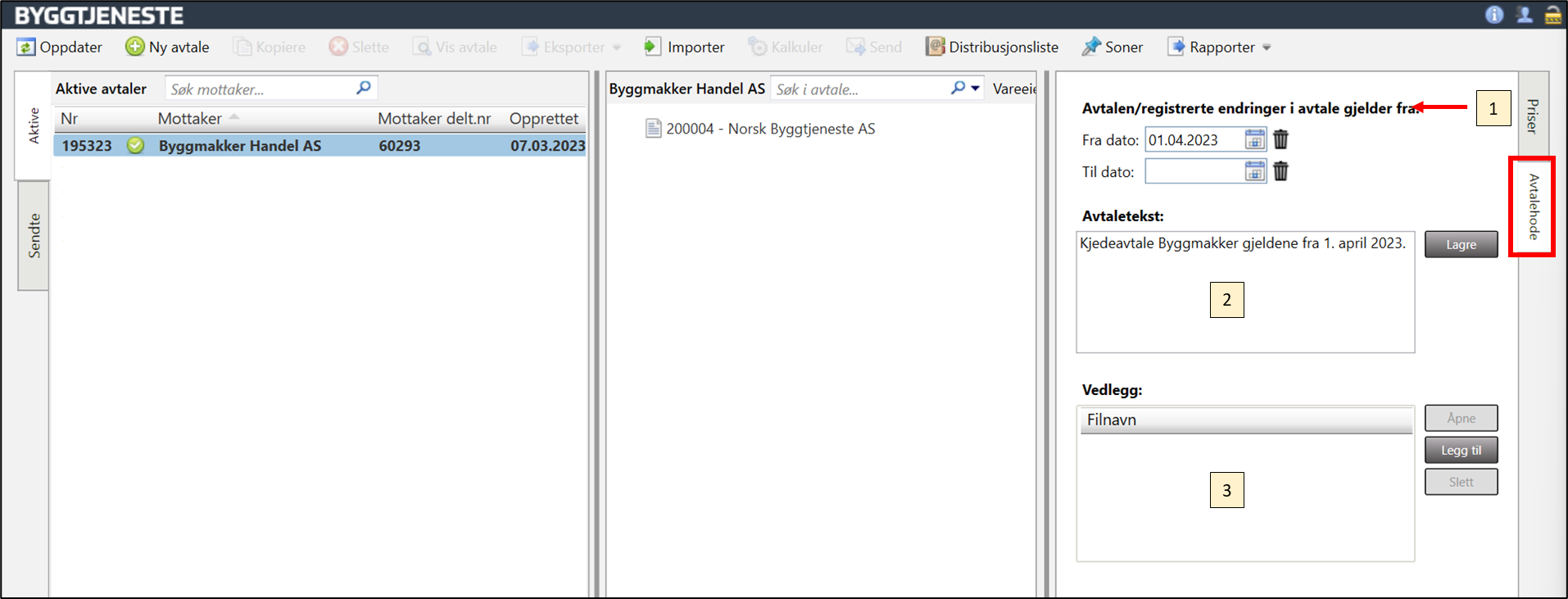Switch to the Sendte tab
The height and width of the screenshot is (599, 1568).
(34, 236)
